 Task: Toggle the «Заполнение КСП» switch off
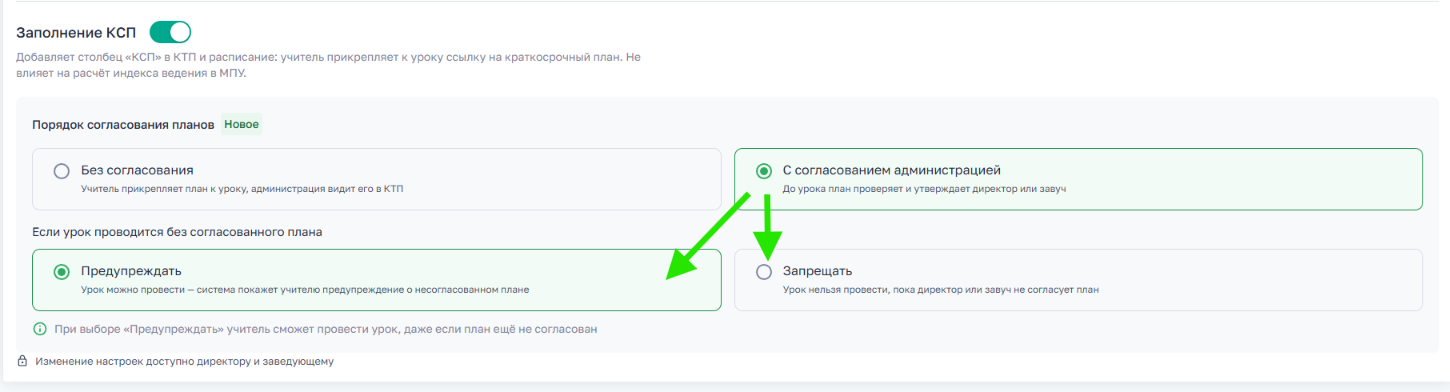(x=170, y=33)
